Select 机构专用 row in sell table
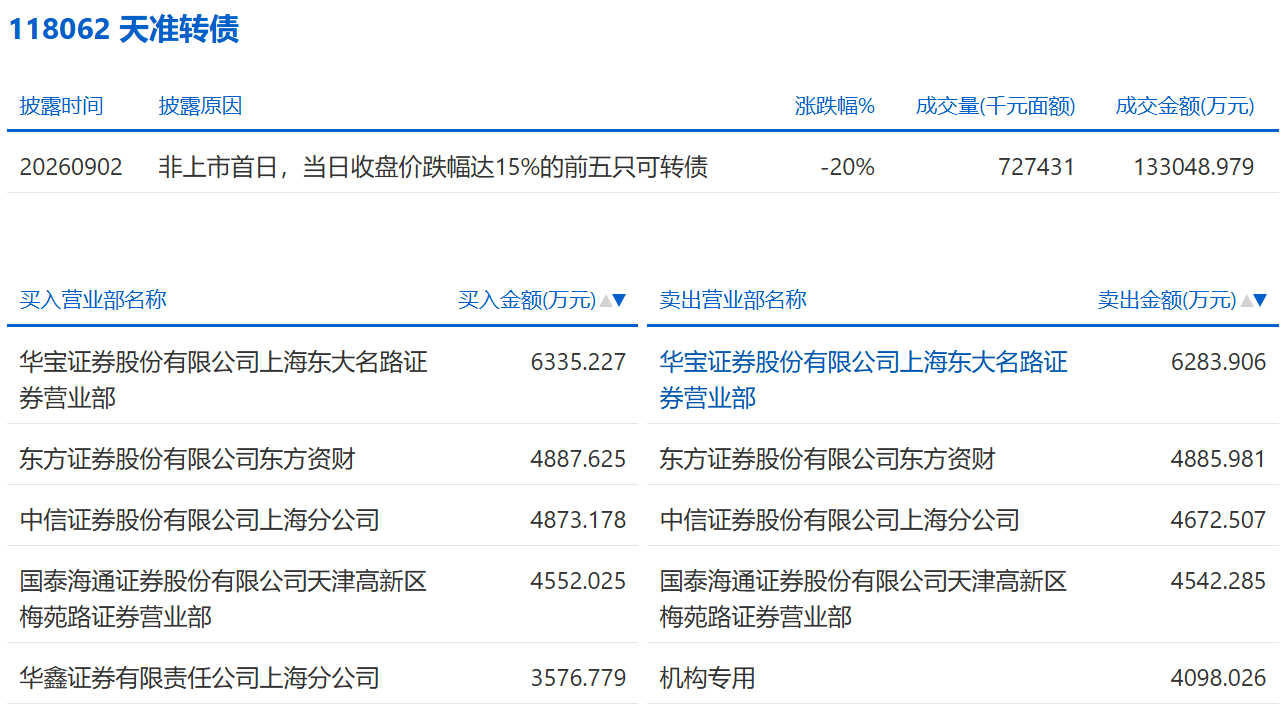 point(962,678)
